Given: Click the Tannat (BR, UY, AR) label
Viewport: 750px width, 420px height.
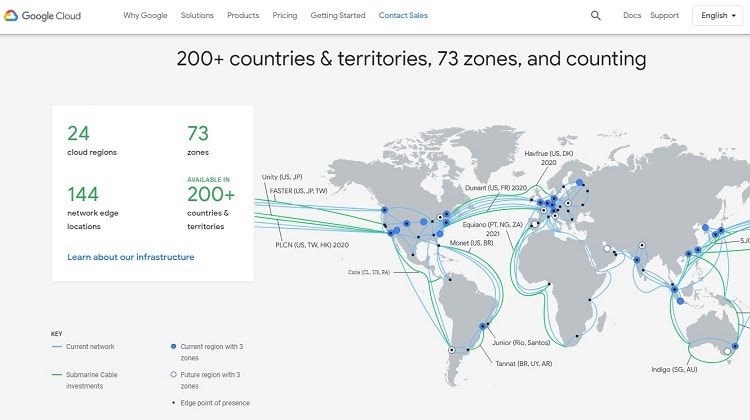Looking at the screenshot, I should (x=524, y=364).
